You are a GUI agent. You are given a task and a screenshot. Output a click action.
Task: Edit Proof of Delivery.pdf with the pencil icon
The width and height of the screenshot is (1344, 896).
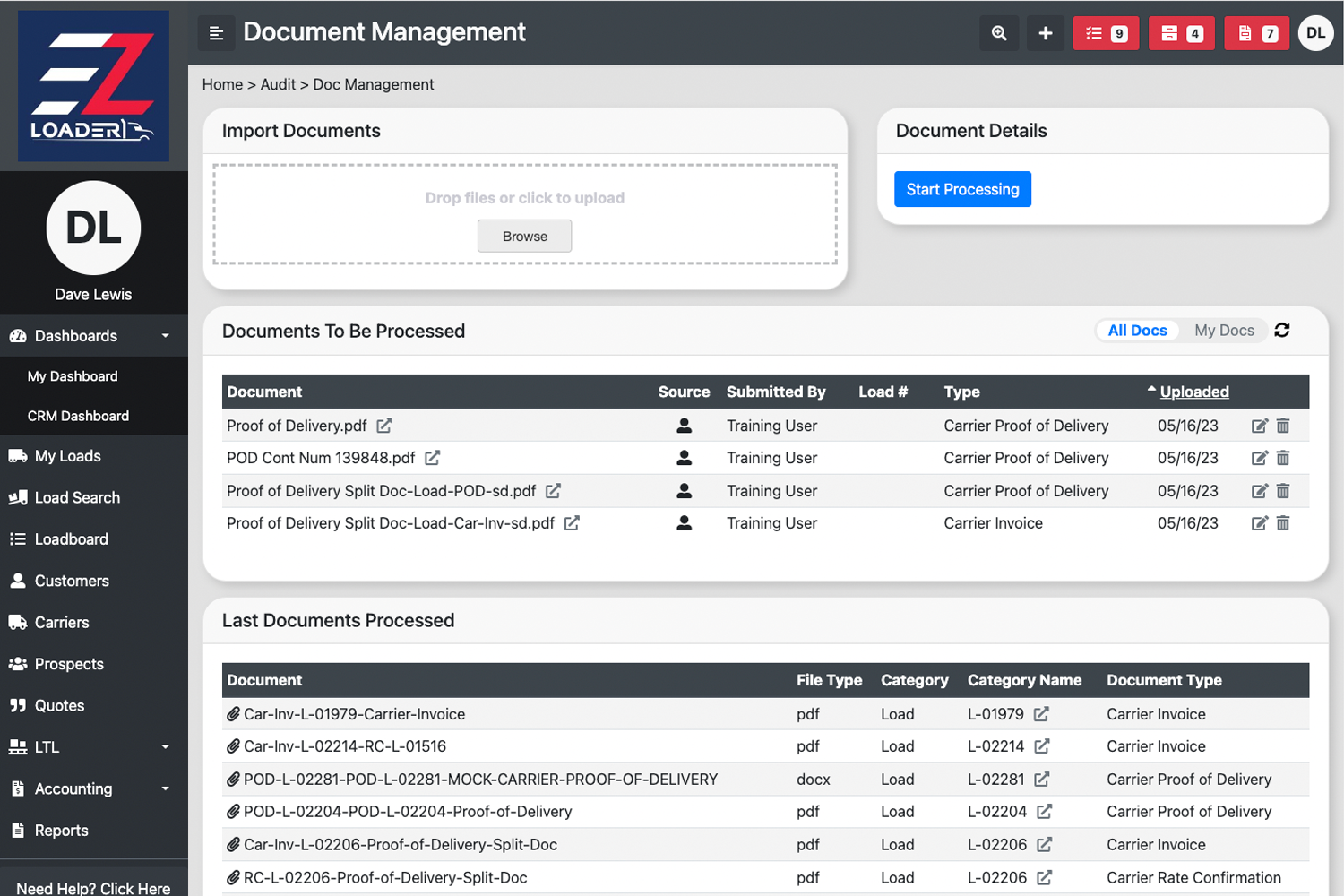coord(1259,425)
